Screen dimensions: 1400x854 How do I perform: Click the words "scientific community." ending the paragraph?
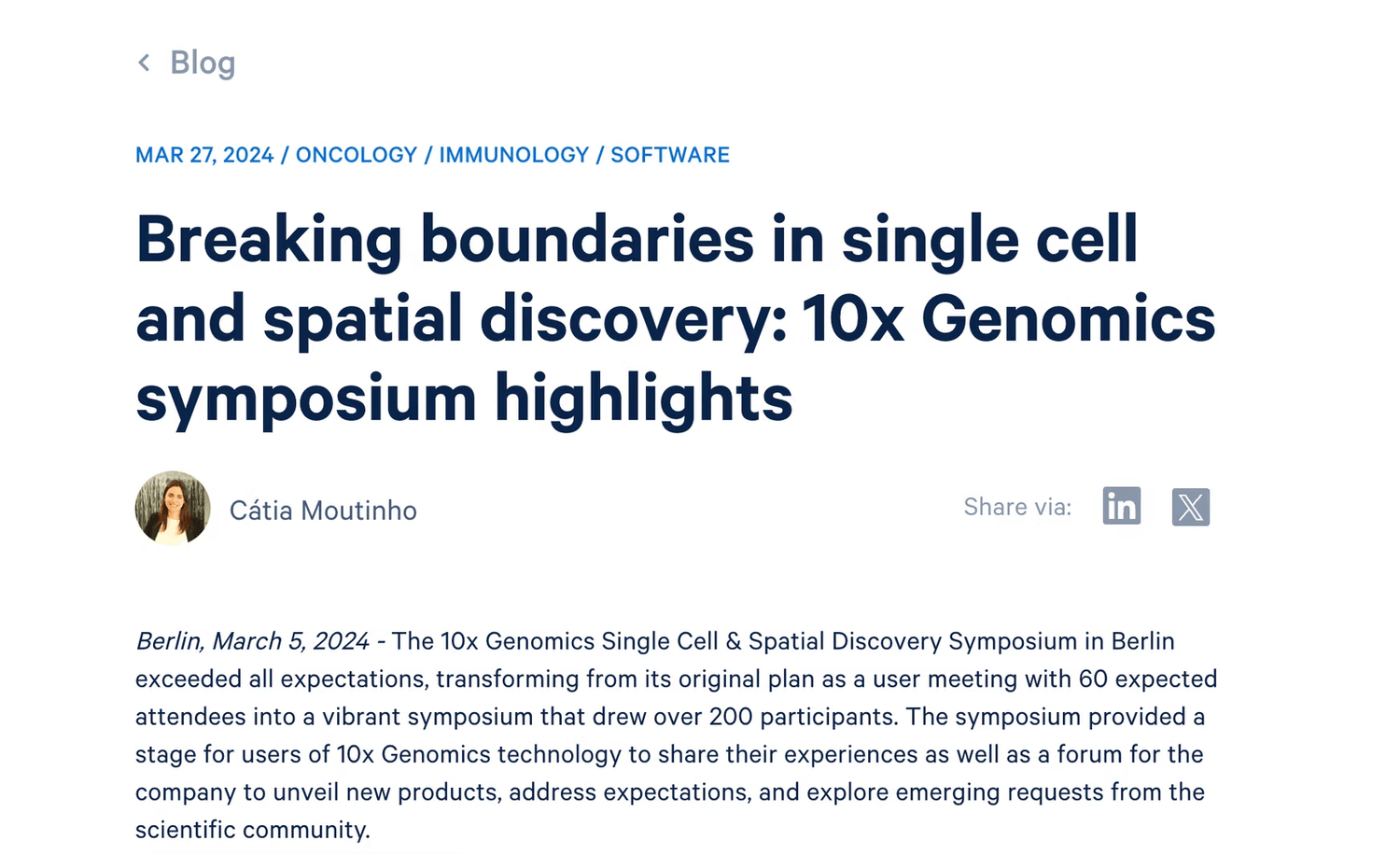(x=252, y=830)
